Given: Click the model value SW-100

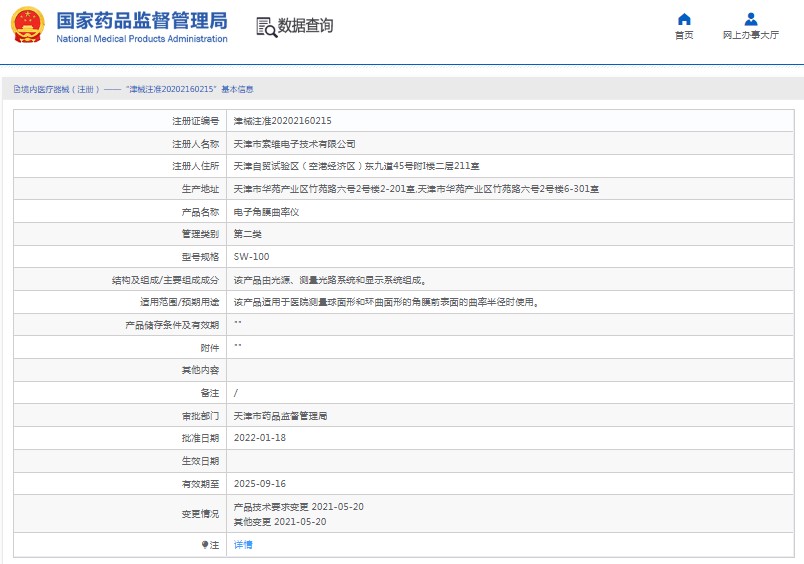Looking at the screenshot, I should [x=251, y=256].
